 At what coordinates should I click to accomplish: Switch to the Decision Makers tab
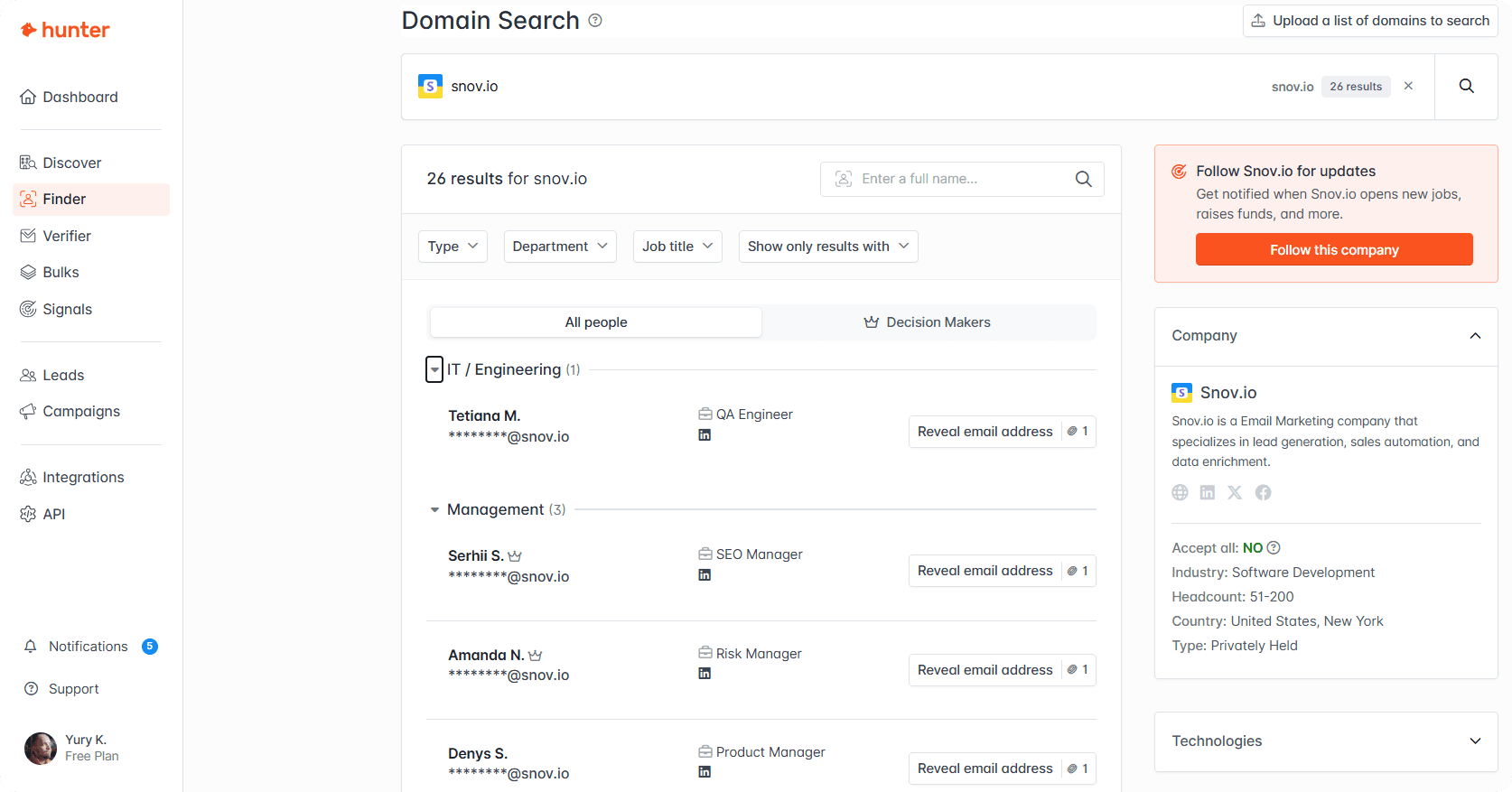(928, 322)
